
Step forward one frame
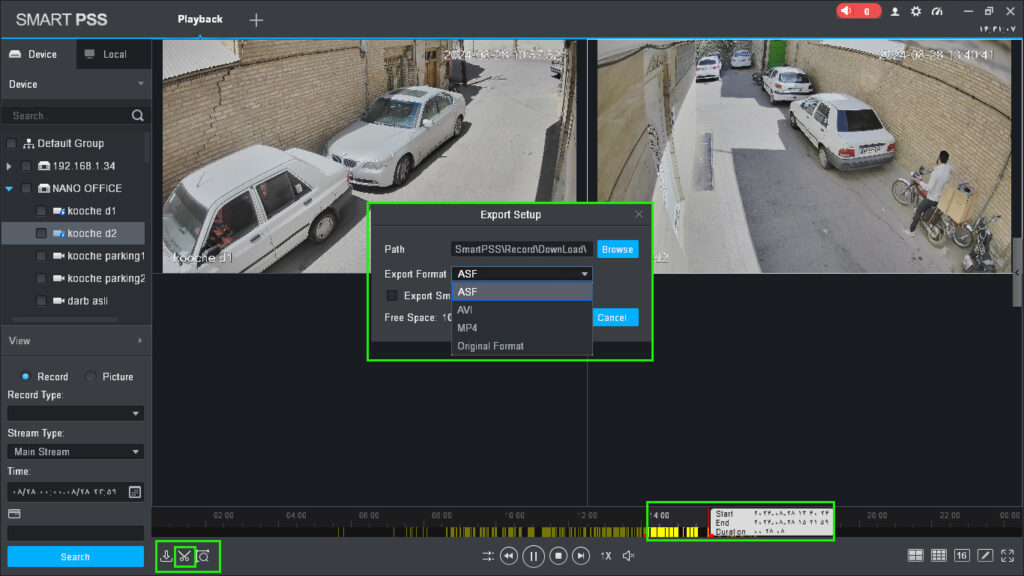tap(581, 556)
